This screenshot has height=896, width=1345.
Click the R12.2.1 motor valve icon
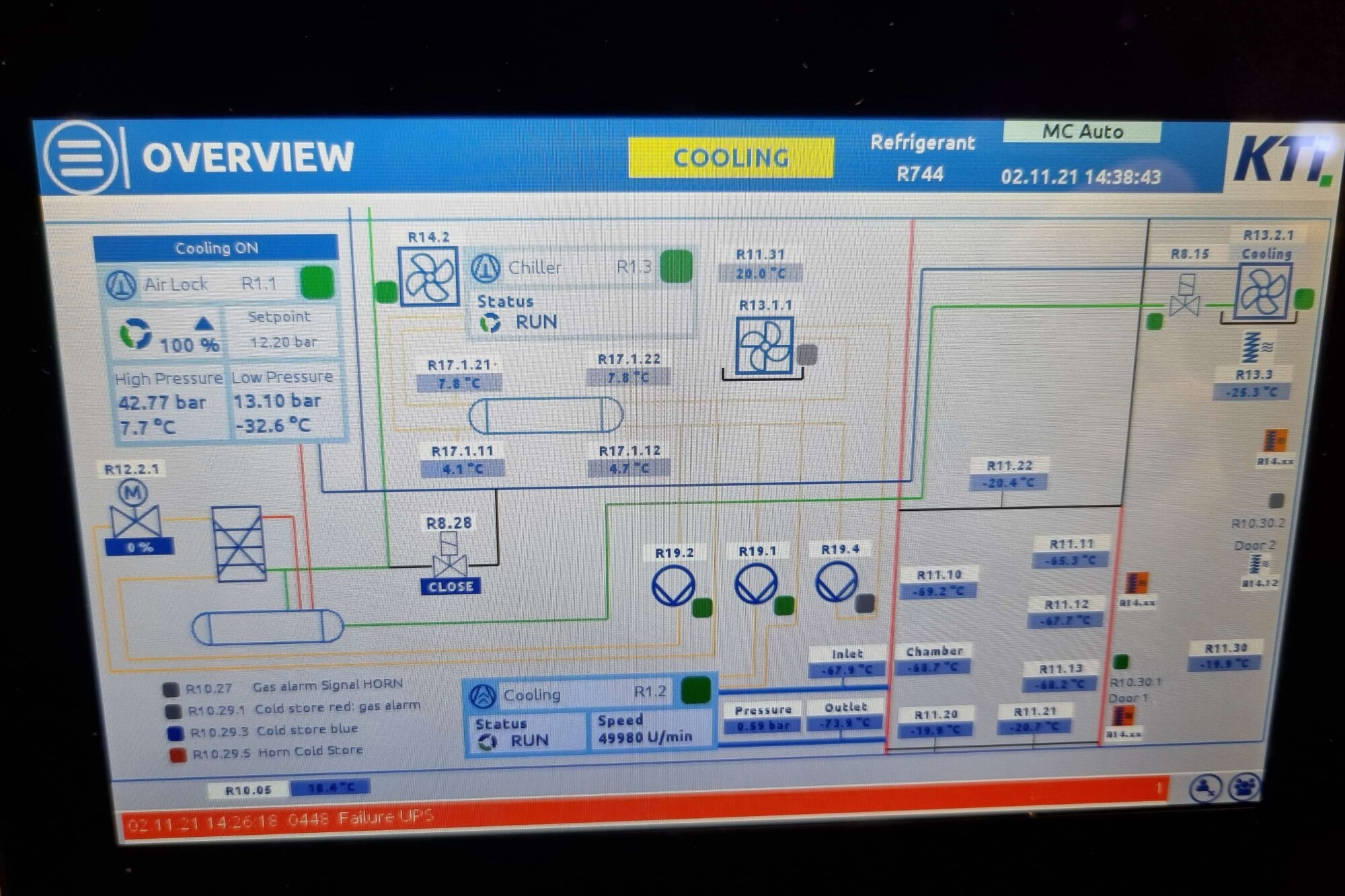134,512
